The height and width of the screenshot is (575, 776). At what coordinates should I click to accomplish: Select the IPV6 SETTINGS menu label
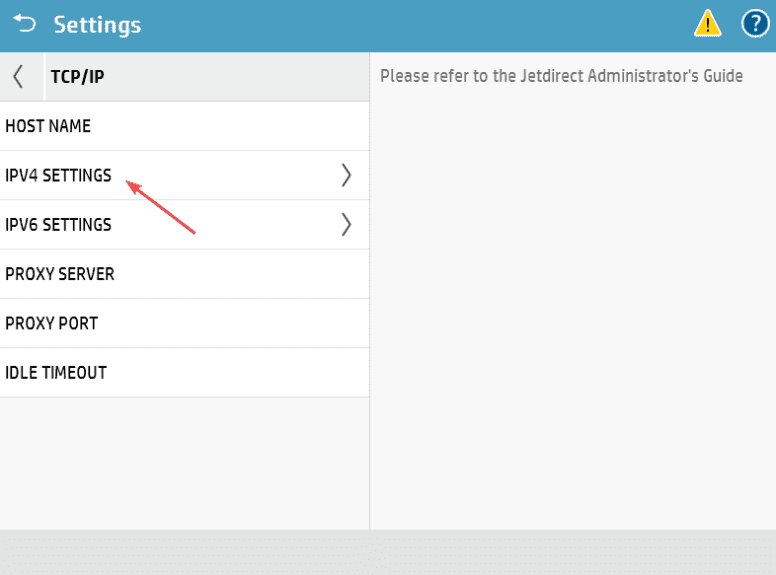(58, 224)
